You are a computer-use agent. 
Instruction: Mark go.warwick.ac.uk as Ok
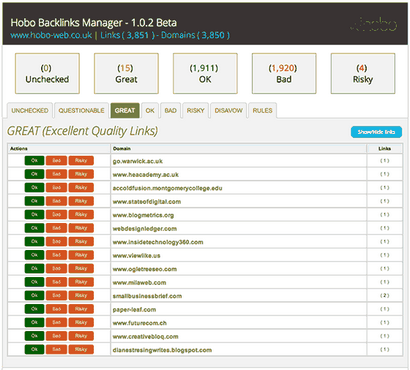[34, 161]
